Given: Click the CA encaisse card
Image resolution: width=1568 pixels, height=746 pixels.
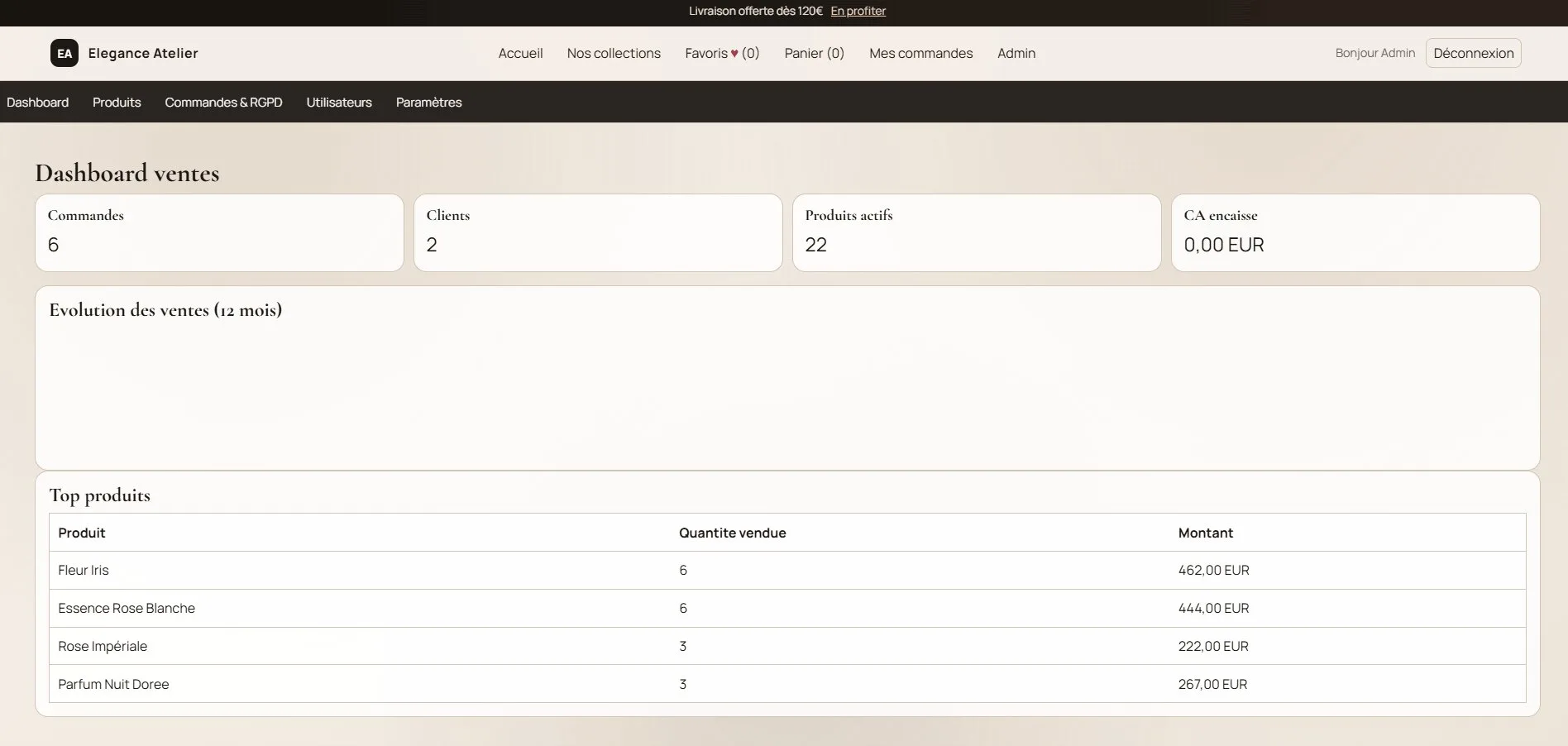Looking at the screenshot, I should coord(1355,232).
